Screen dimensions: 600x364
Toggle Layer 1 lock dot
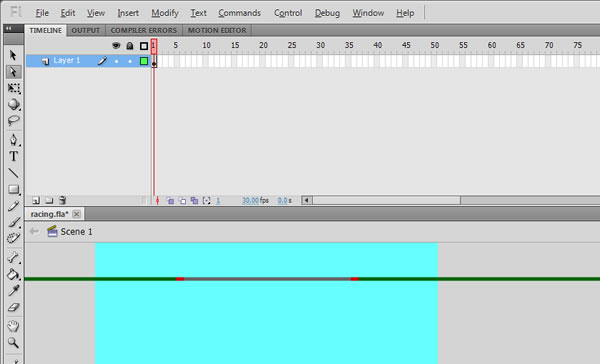(130, 61)
